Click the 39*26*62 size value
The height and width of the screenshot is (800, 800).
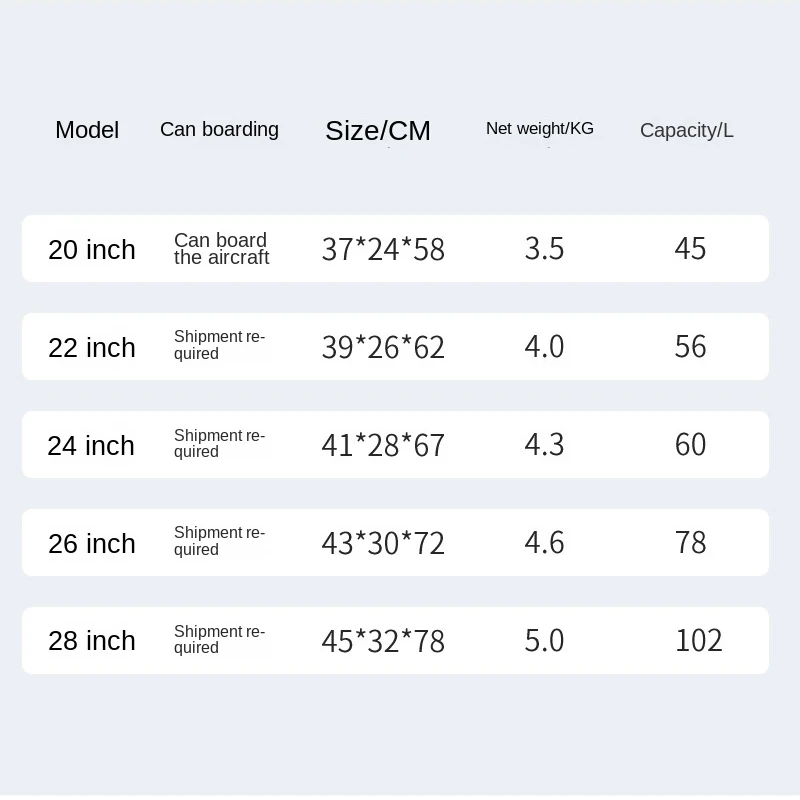click(383, 347)
